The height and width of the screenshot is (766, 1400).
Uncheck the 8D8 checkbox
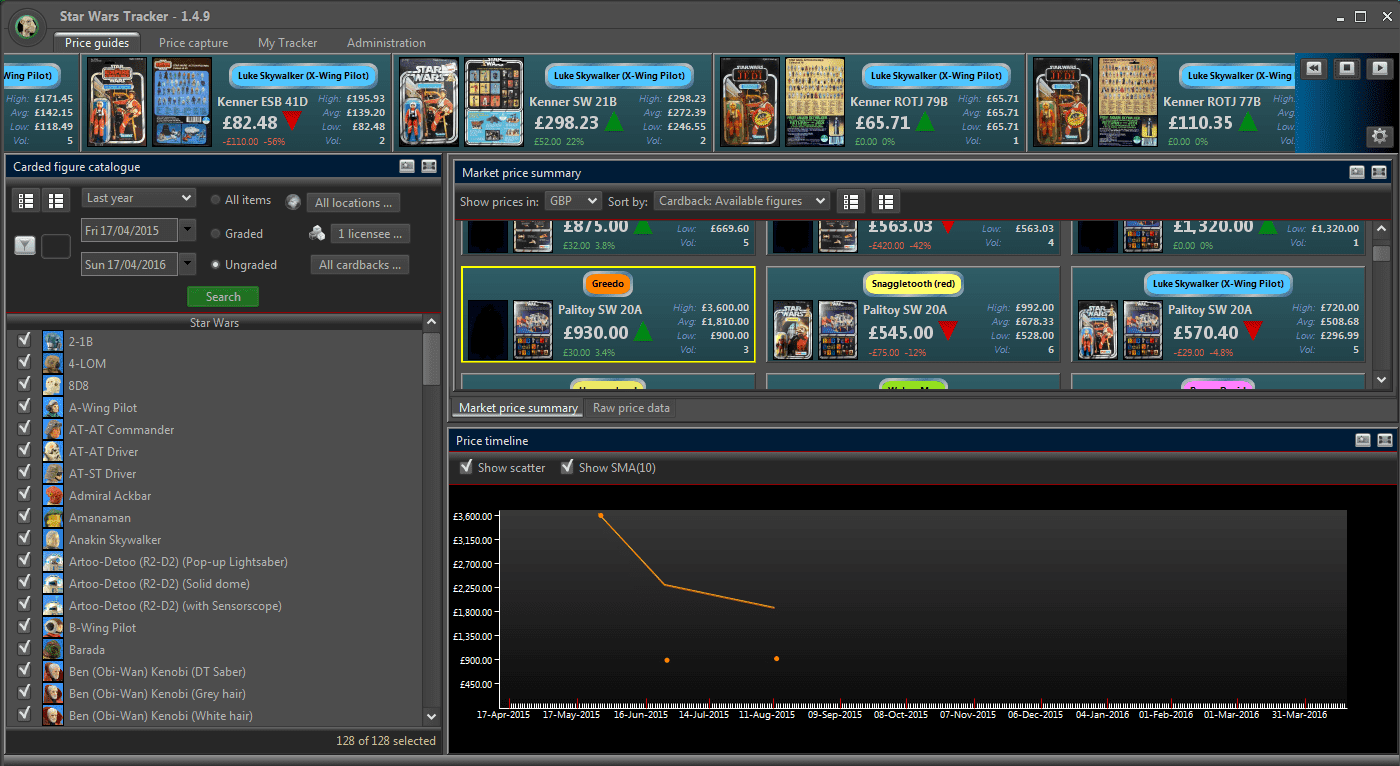pos(24,385)
